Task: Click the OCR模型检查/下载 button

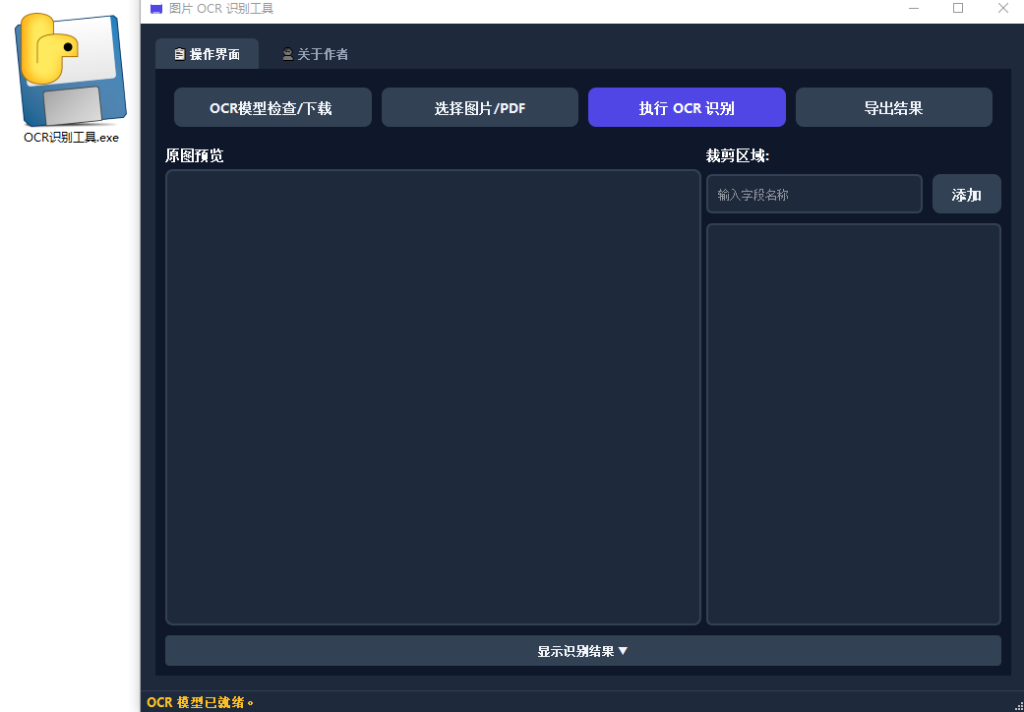Action: pyautogui.click(x=272, y=107)
